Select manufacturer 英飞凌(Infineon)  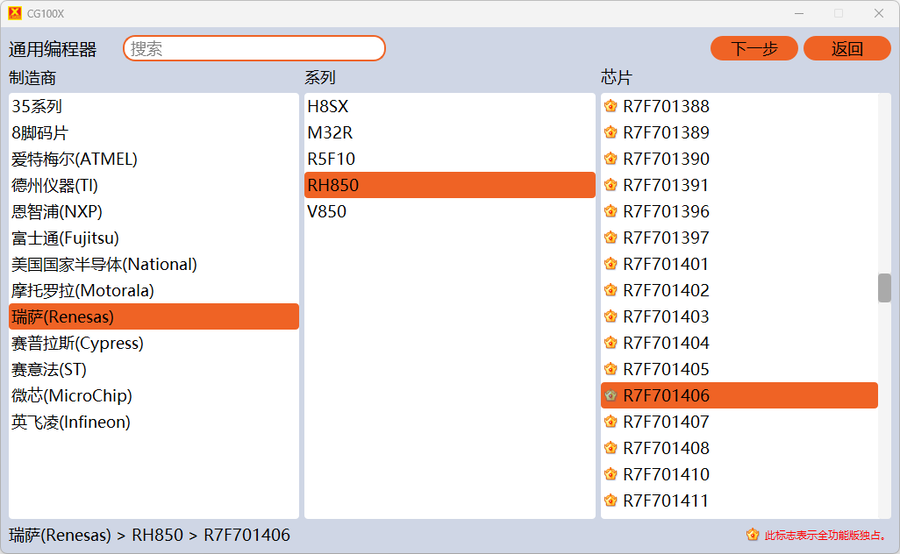click(71, 422)
